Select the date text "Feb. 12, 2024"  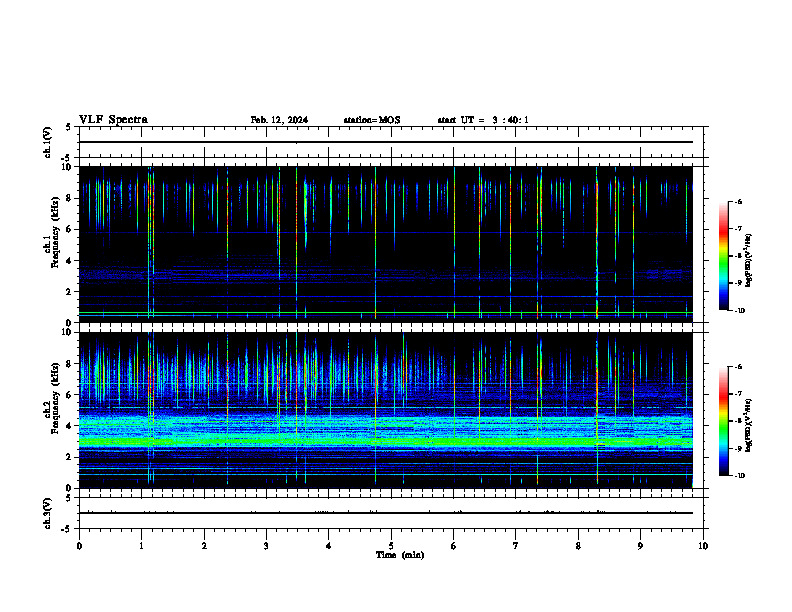(x=279, y=120)
